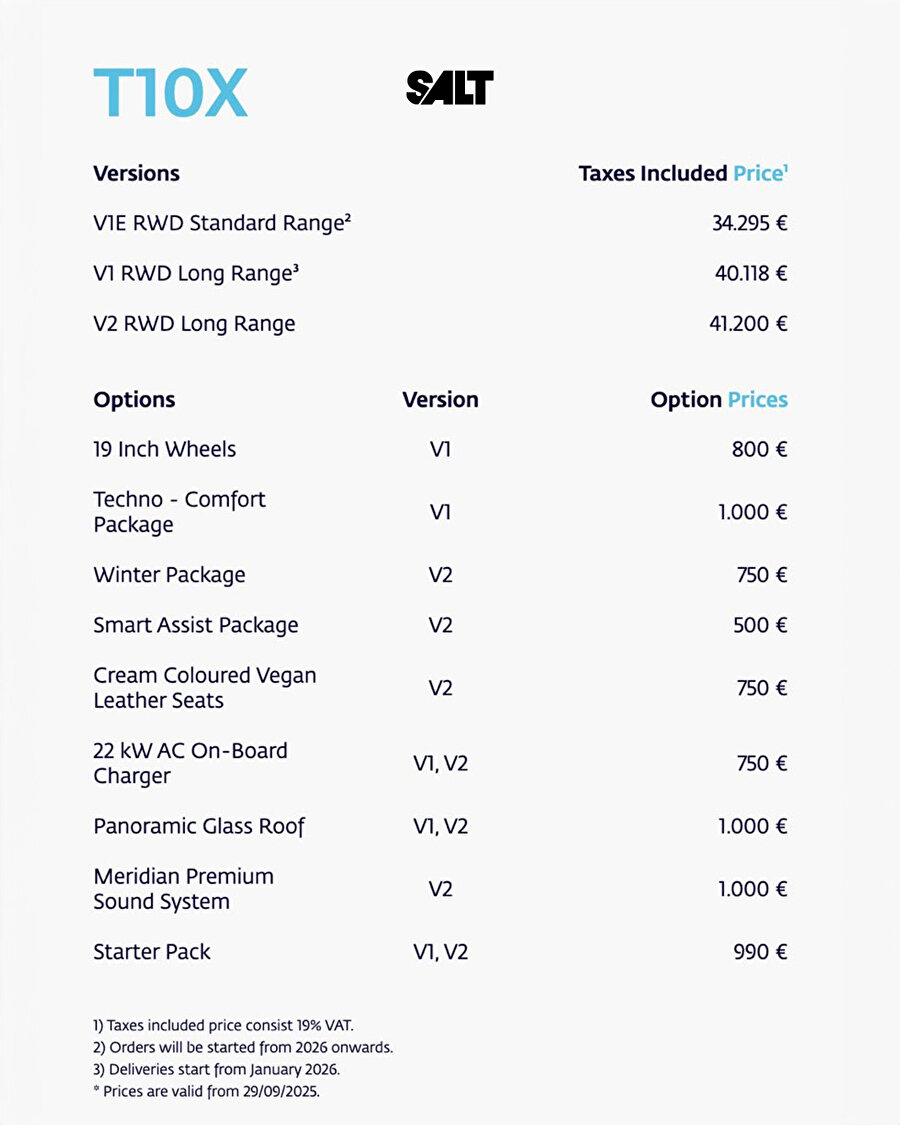
Task: Select the 19 Inch Wheels option
Action: pyautogui.click(x=165, y=449)
